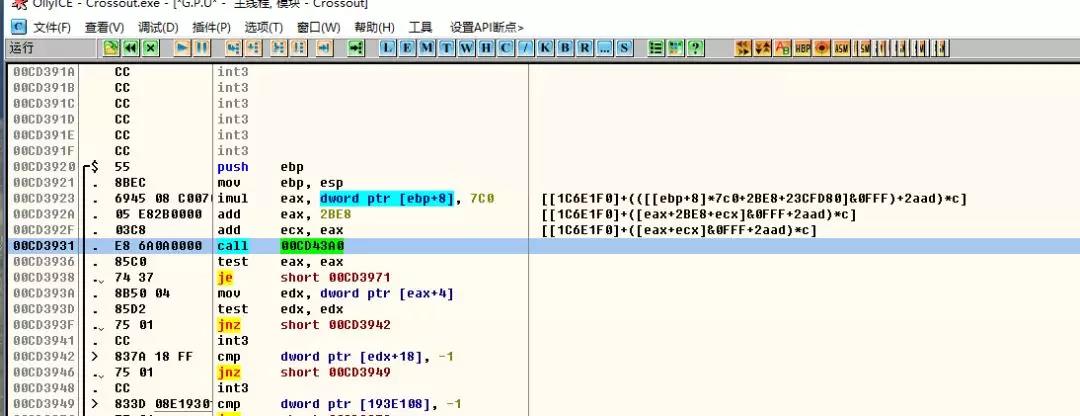Click the HBP hardware breakpoint icon
Image resolution: width=1080 pixels, height=416 pixels.
pyautogui.click(x=802, y=48)
